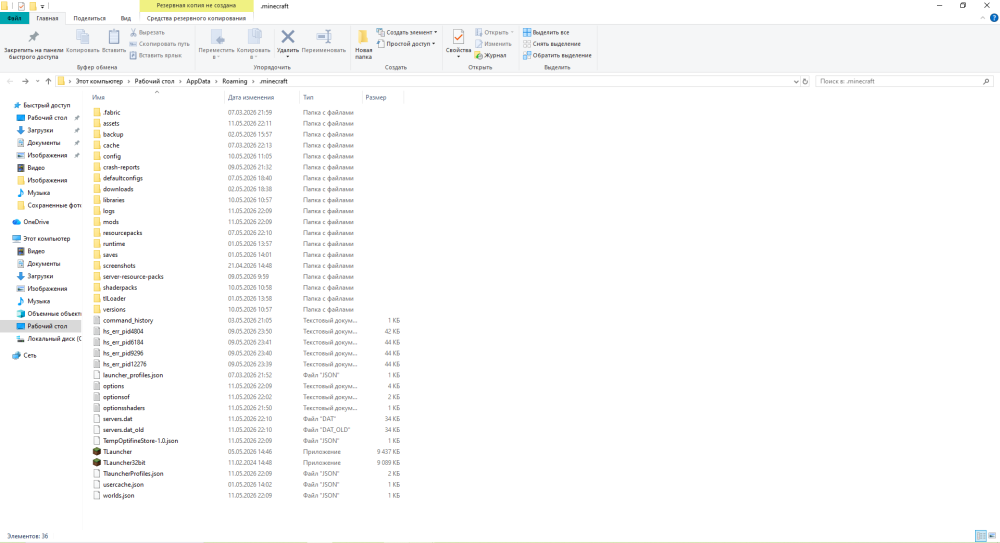The width and height of the screenshot is (1000, 543).
Task: Click Этот компьютер in the address breadcrumb
Action: click(x=99, y=82)
